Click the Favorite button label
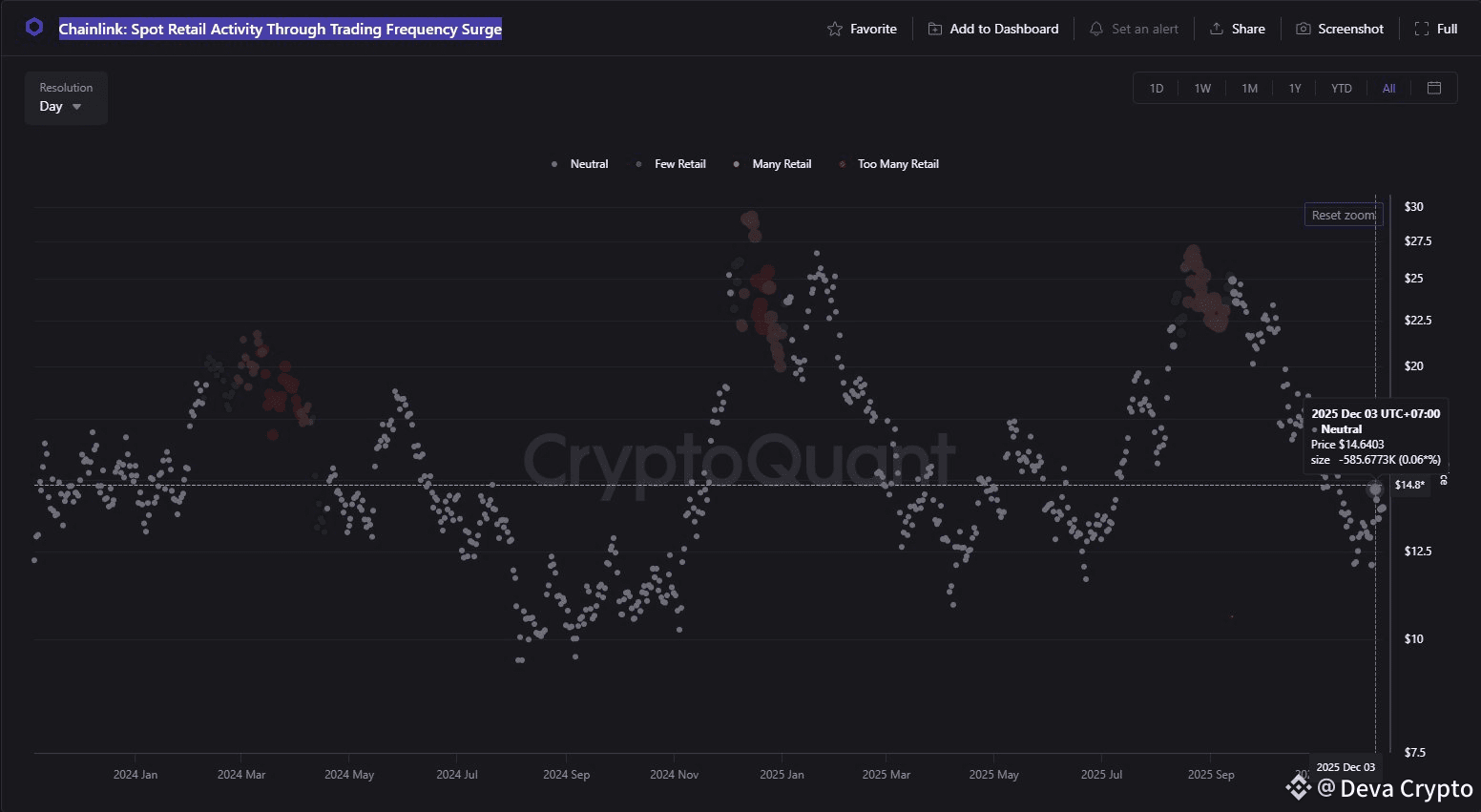Image resolution: width=1481 pixels, height=812 pixels. point(873,30)
